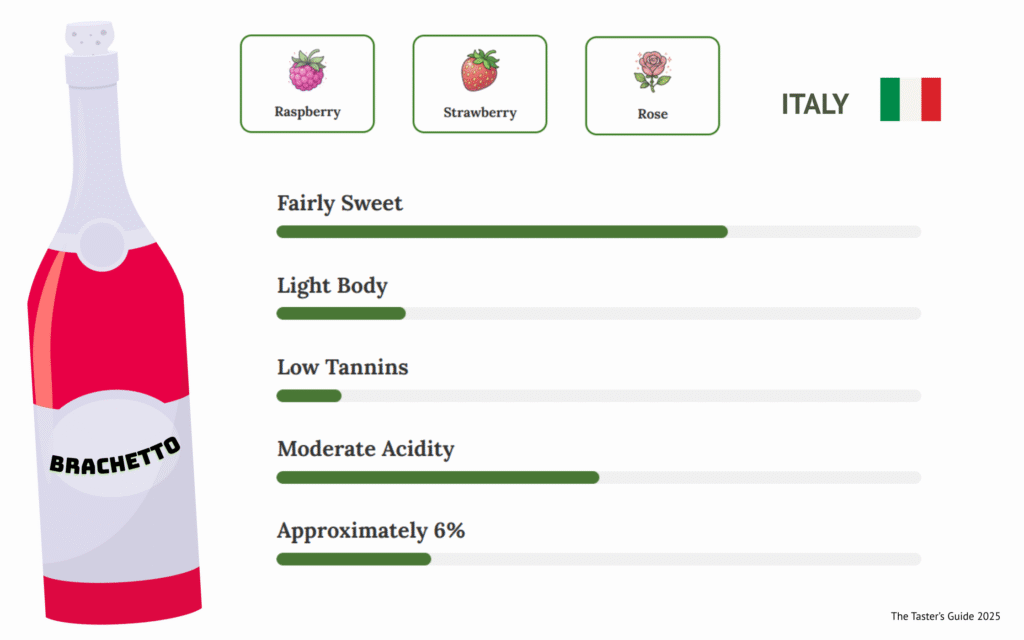Click the Approximately 6% alcohol bar
This screenshot has height=640, width=1024.
[x=598, y=559]
